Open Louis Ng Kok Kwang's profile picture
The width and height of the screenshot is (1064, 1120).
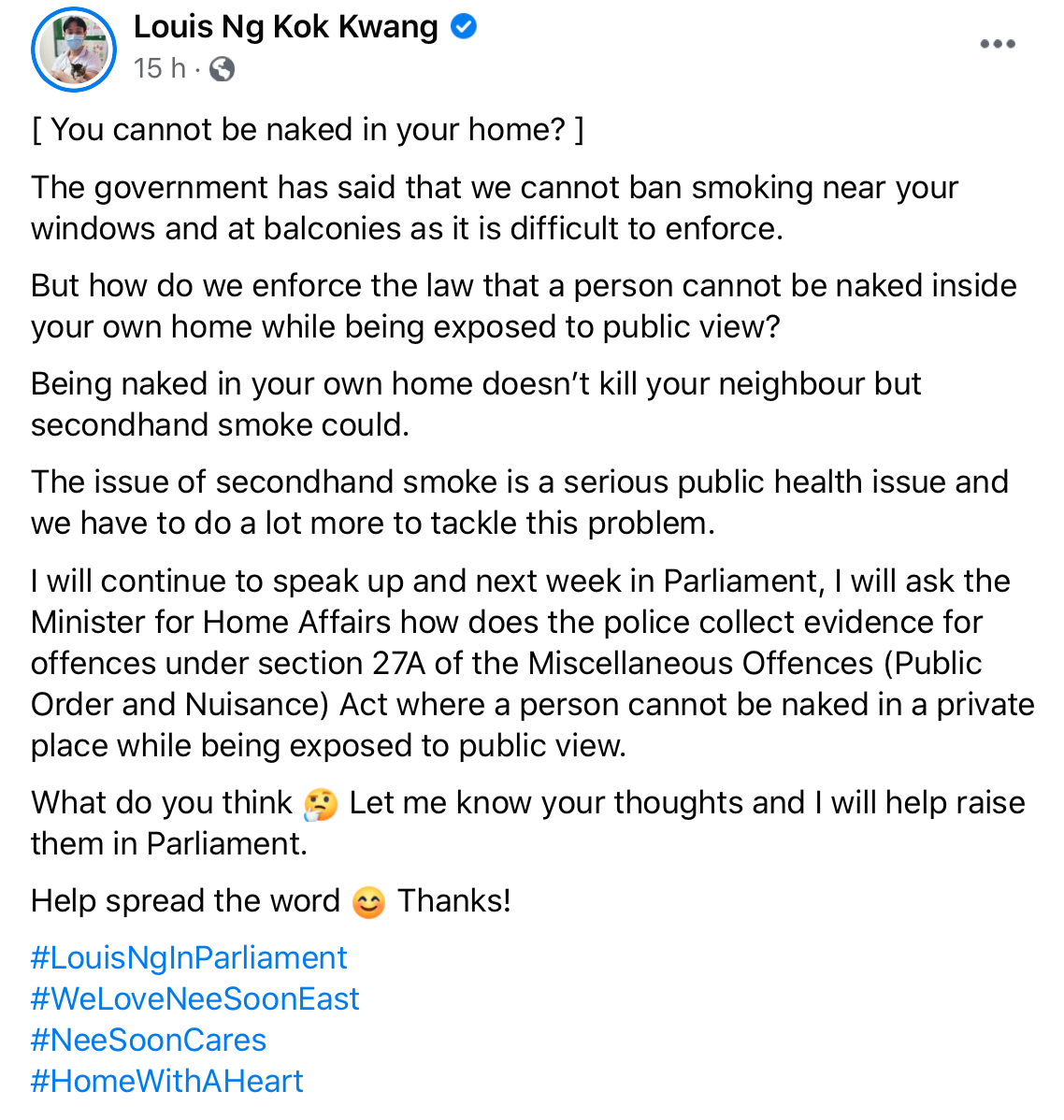click(x=74, y=50)
